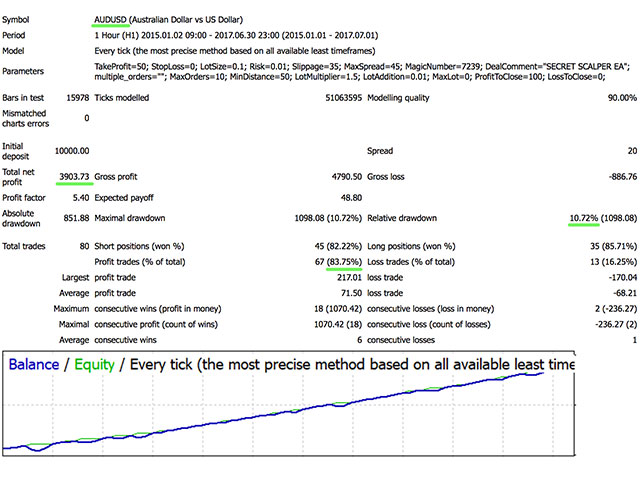
Task: Click the Expected payoff 48.80 value
Action: [351, 198]
